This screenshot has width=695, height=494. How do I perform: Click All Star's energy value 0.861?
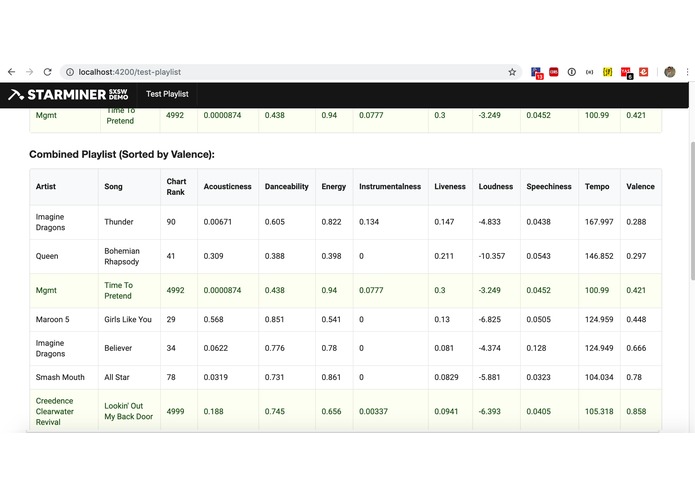pyautogui.click(x=331, y=377)
